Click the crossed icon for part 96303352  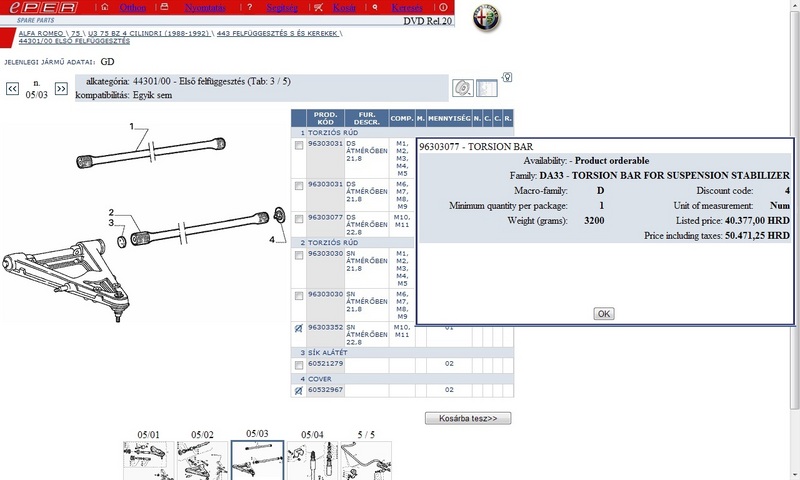click(299, 329)
